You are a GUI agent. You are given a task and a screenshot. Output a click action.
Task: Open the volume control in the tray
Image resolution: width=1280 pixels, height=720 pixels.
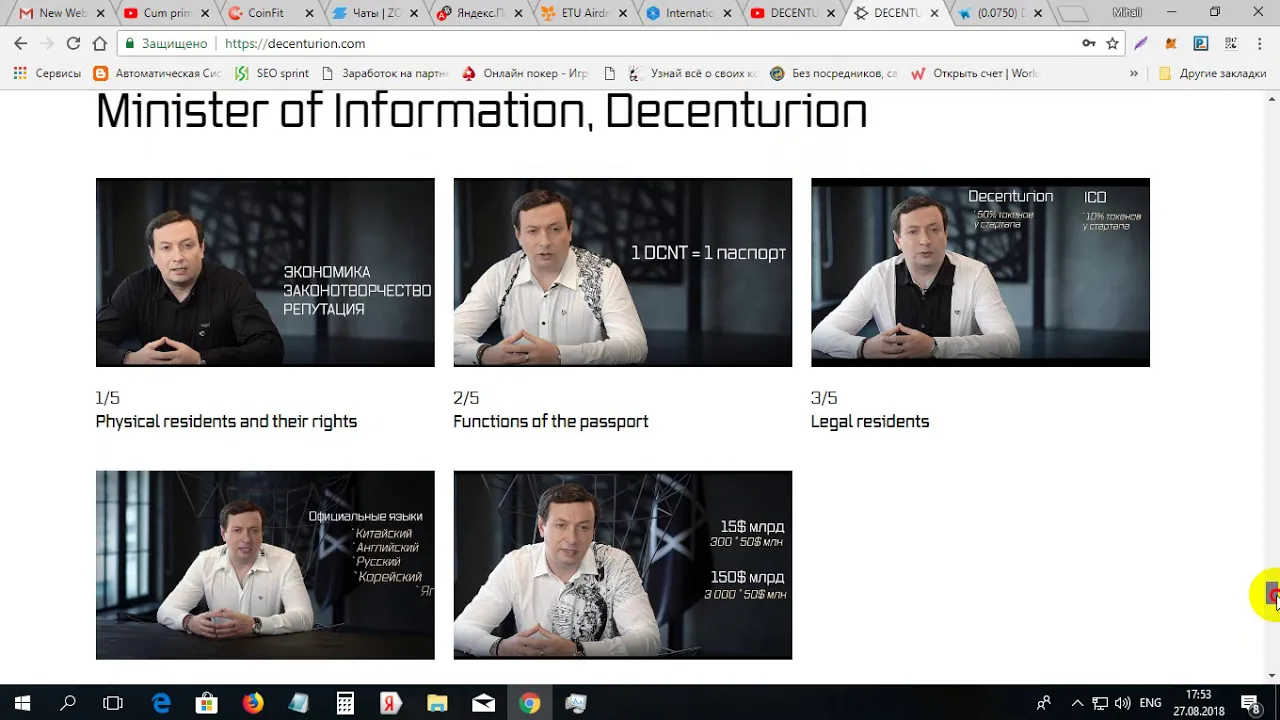(x=1123, y=703)
